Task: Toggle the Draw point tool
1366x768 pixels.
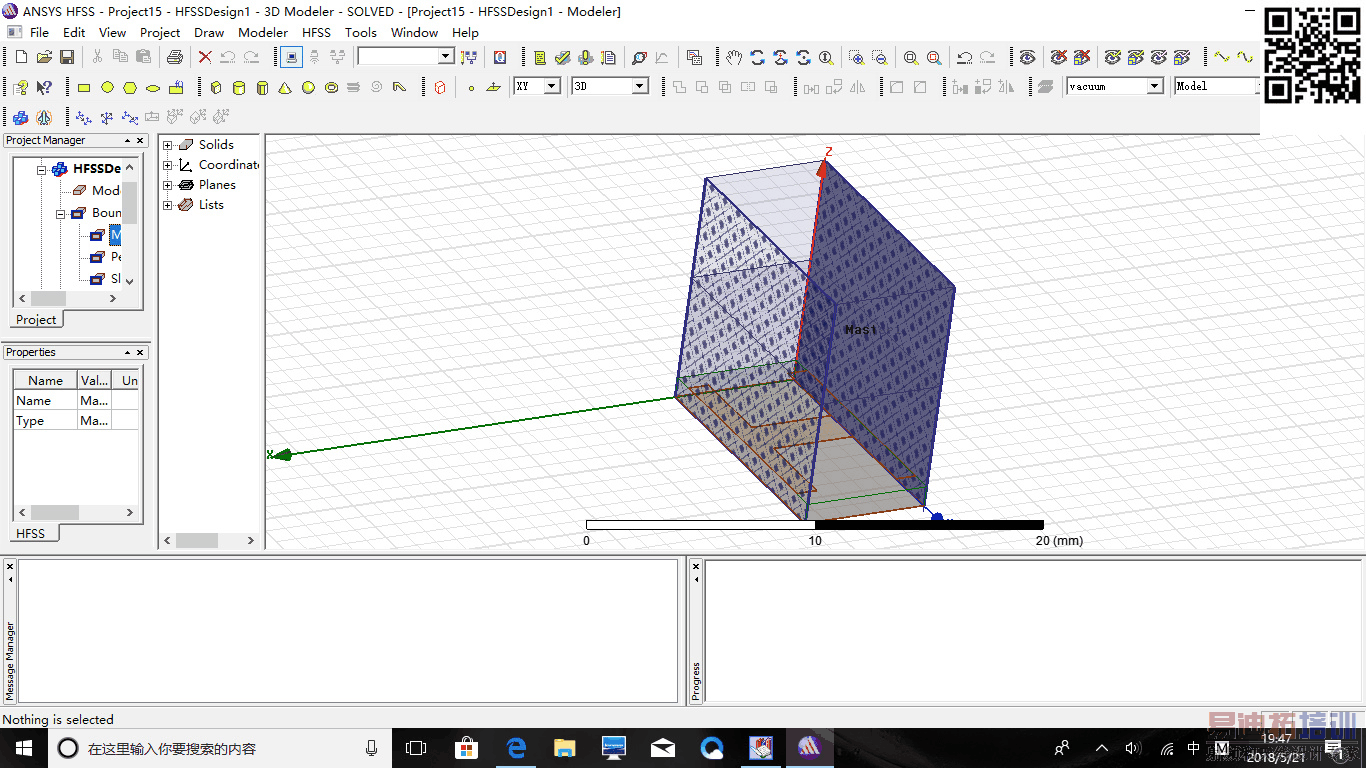Action: (471, 88)
